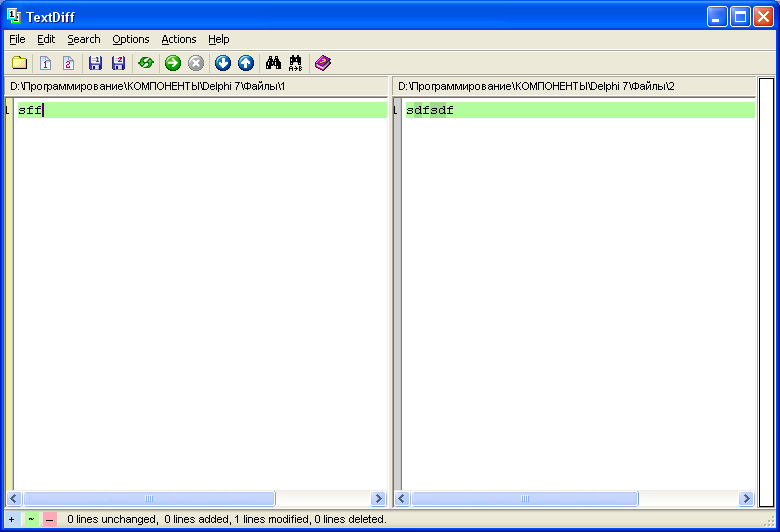Save file 2 with floppy icon
The height and width of the screenshot is (532, 780).
118,63
